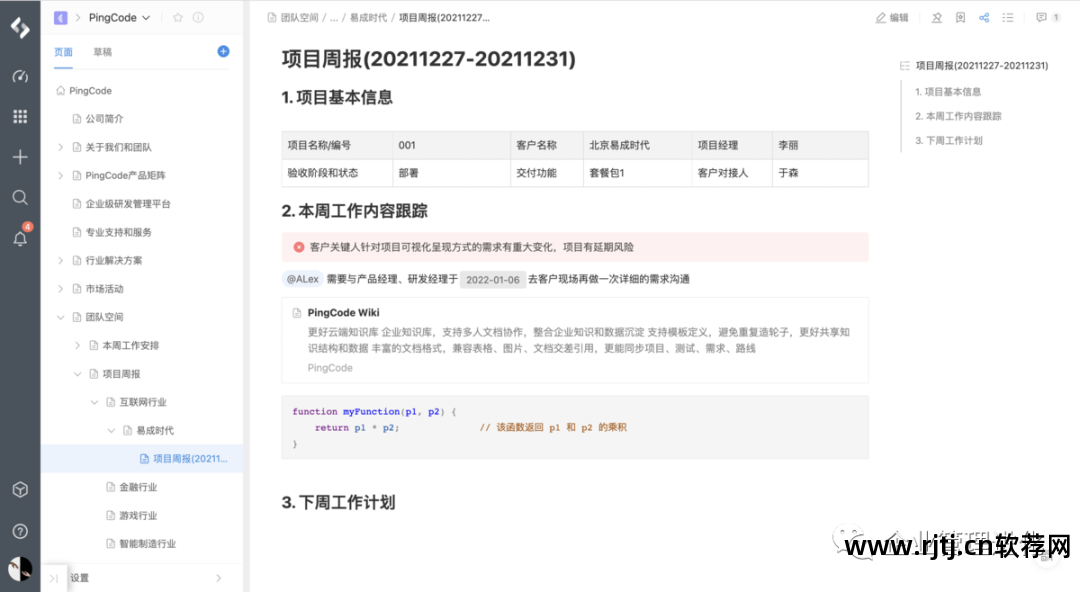The height and width of the screenshot is (592, 1080).
Task: Select the 项目周报(20211... tree item
Action: tap(142, 458)
